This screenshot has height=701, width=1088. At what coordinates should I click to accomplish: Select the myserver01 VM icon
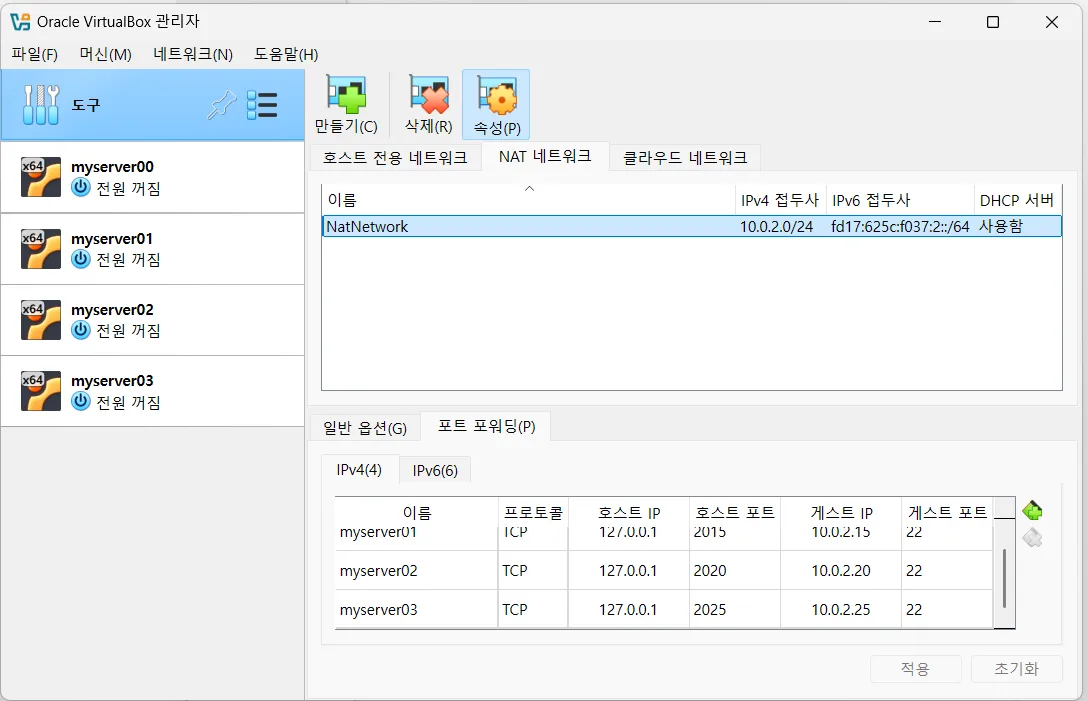click(41, 249)
